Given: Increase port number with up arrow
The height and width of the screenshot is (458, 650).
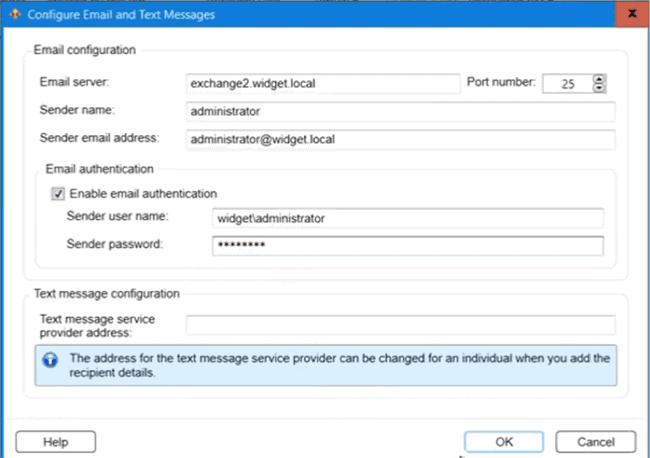Looking at the screenshot, I should (x=599, y=79).
